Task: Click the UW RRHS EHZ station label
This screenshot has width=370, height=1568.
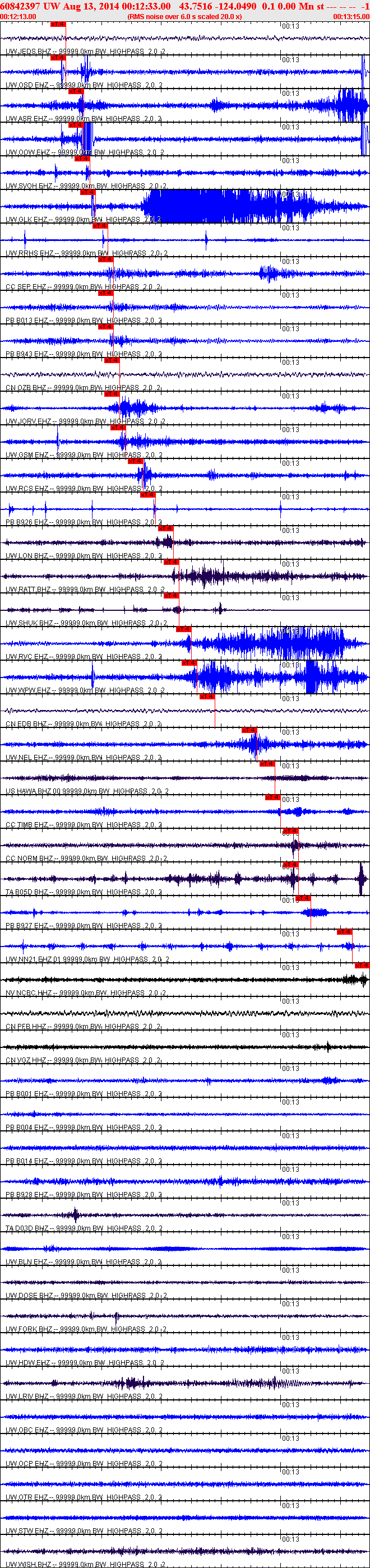Action: click(86, 253)
